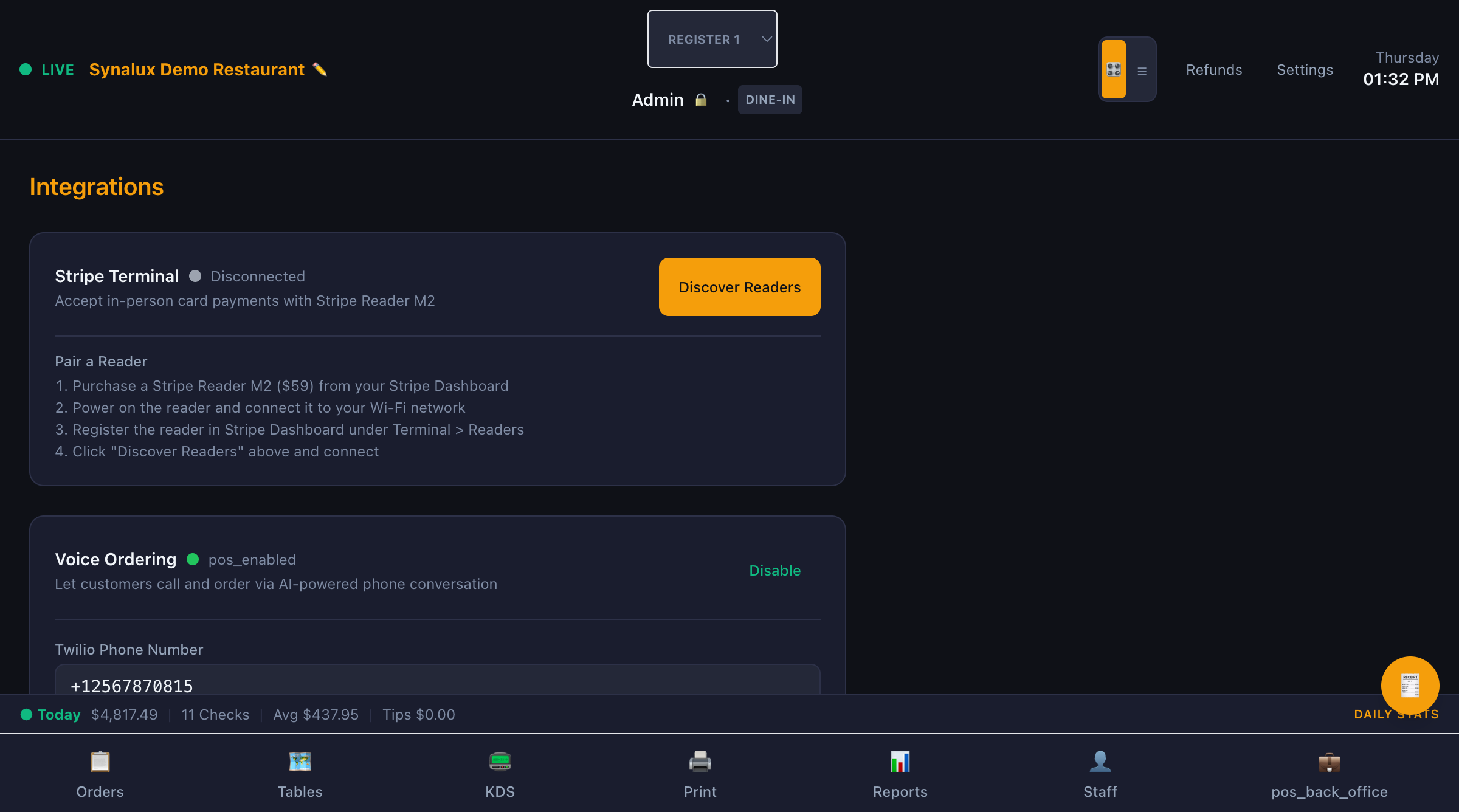The image size is (1459, 812).
Task: Click the DINE-IN order type badge
Action: tap(770, 100)
